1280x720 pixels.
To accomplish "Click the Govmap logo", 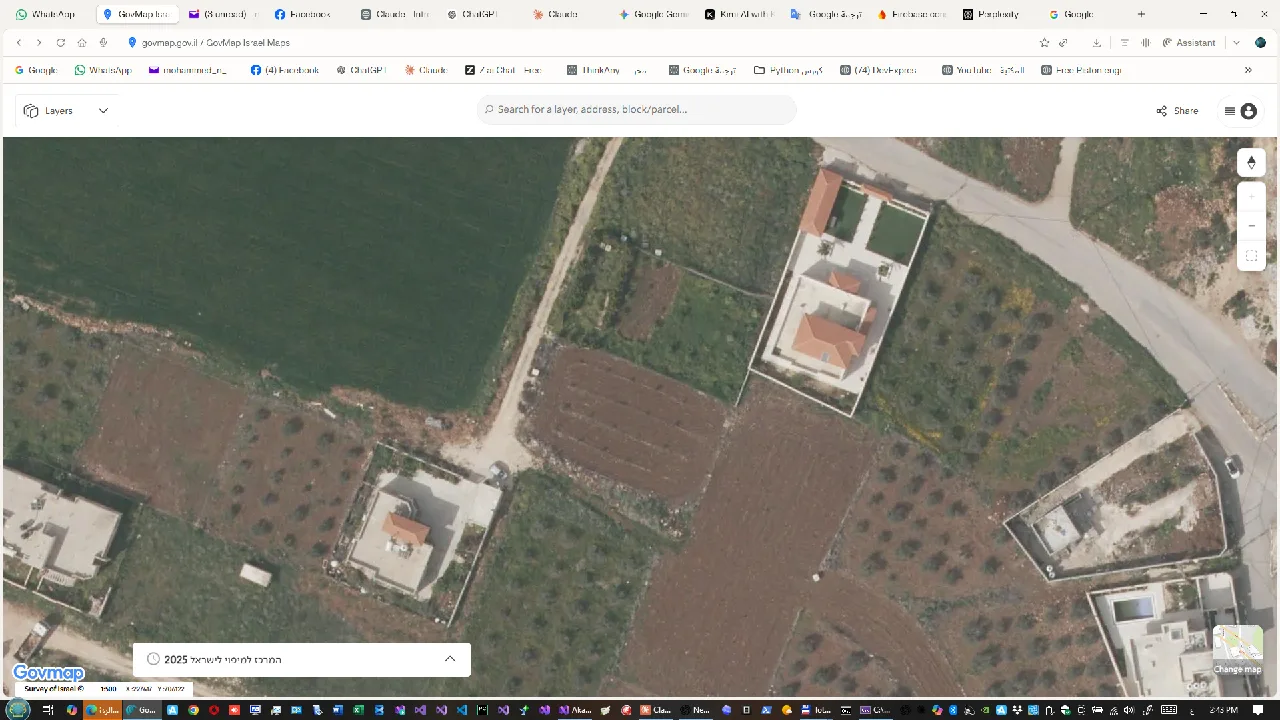I will tap(48, 673).
